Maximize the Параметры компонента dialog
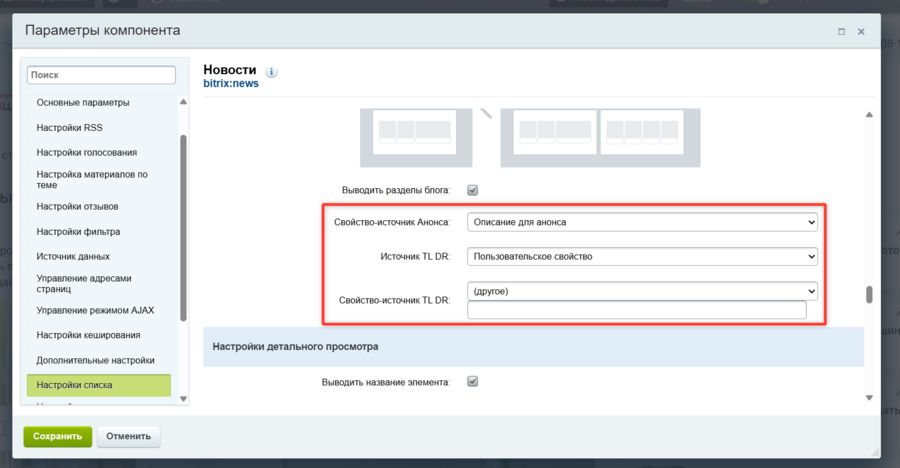Viewport: 900px width, 468px height. click(841, 32)
